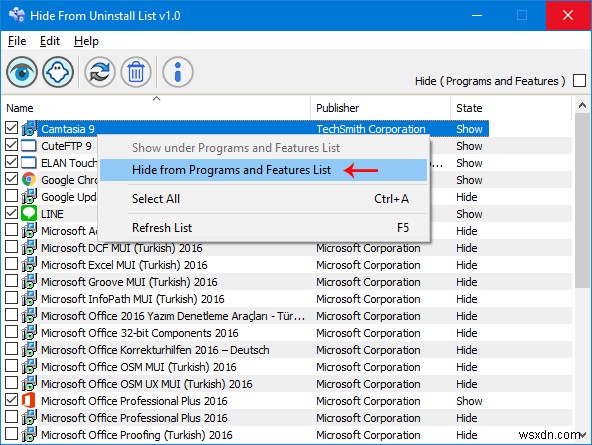Choose Refresh List in context menu
The height and width of the screenshot is (445, 592).
[x=264, y=228]
